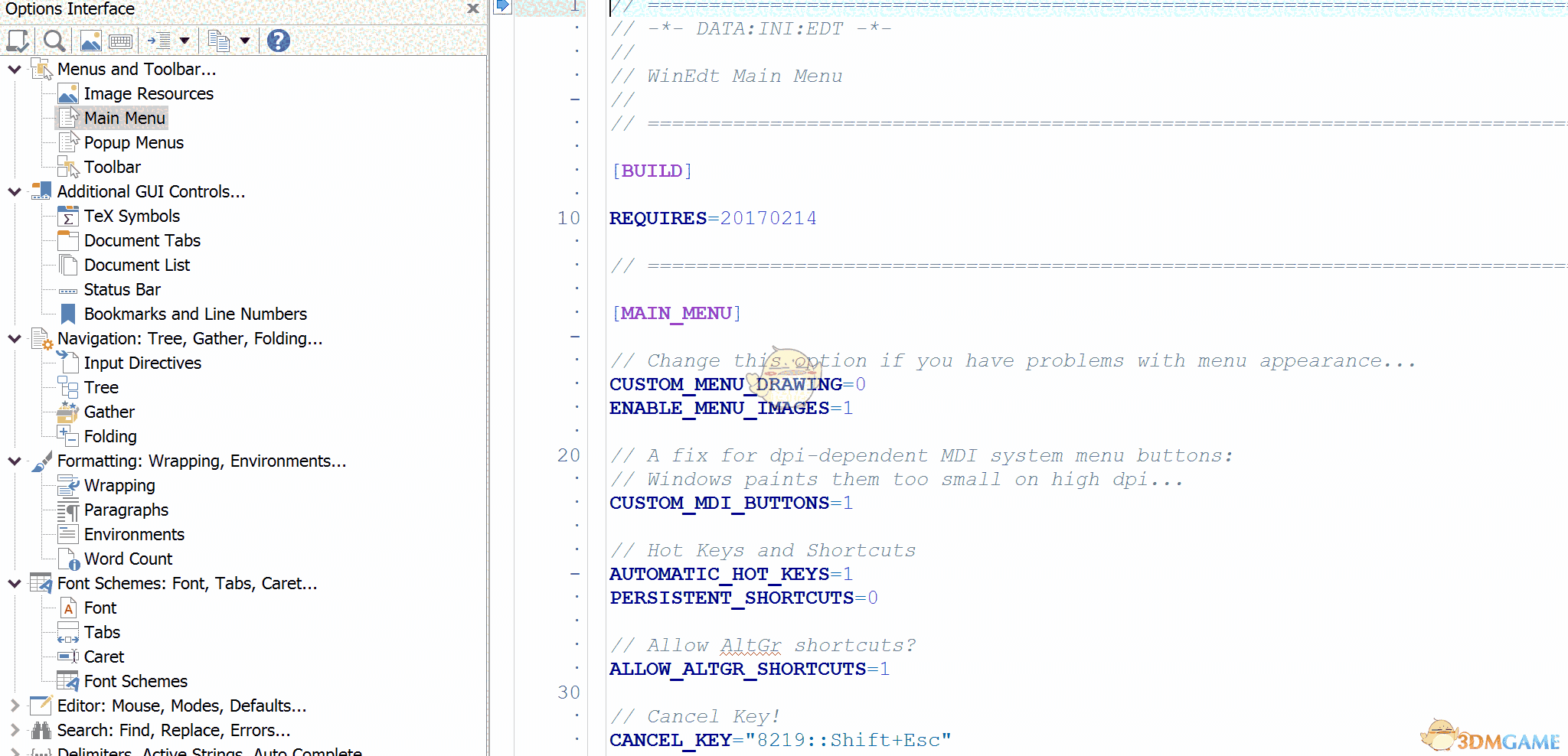Screen dimensions: 1568x756
Task: Collapse the Menus and Toolbar tree node
Action: 14,69
